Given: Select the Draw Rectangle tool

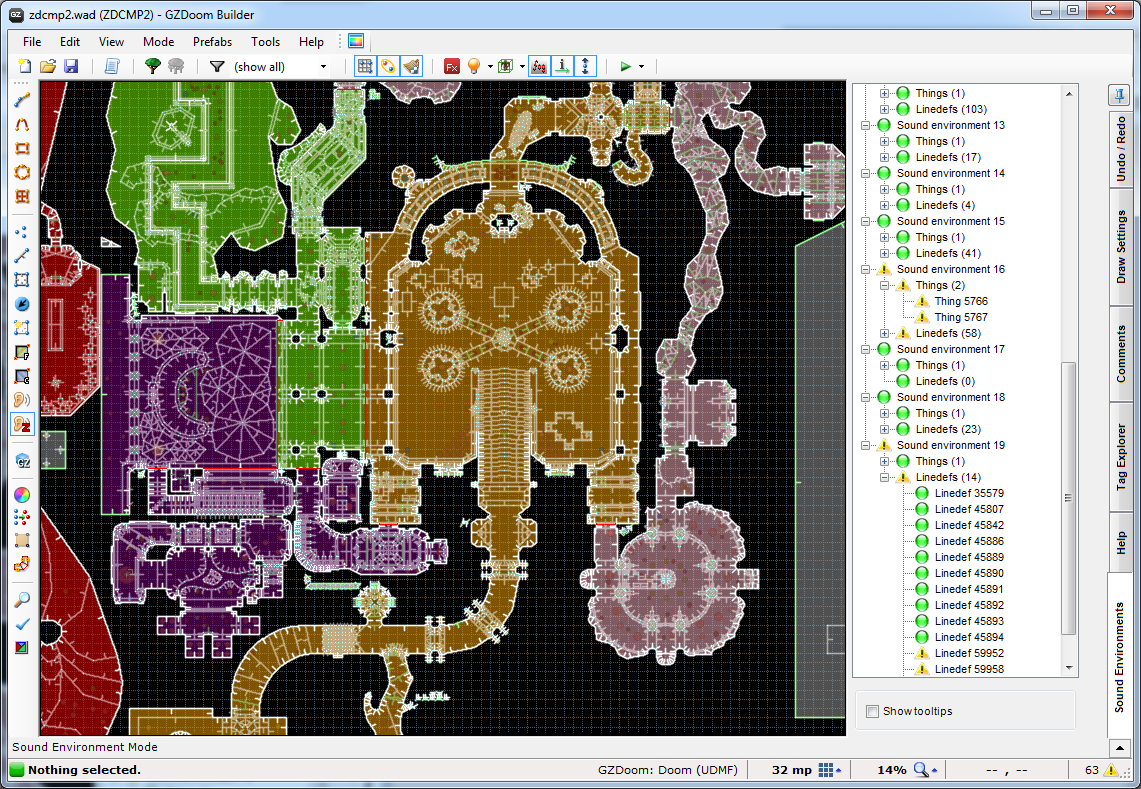Looking at the screenshot, I should click(x=22, y=148).
